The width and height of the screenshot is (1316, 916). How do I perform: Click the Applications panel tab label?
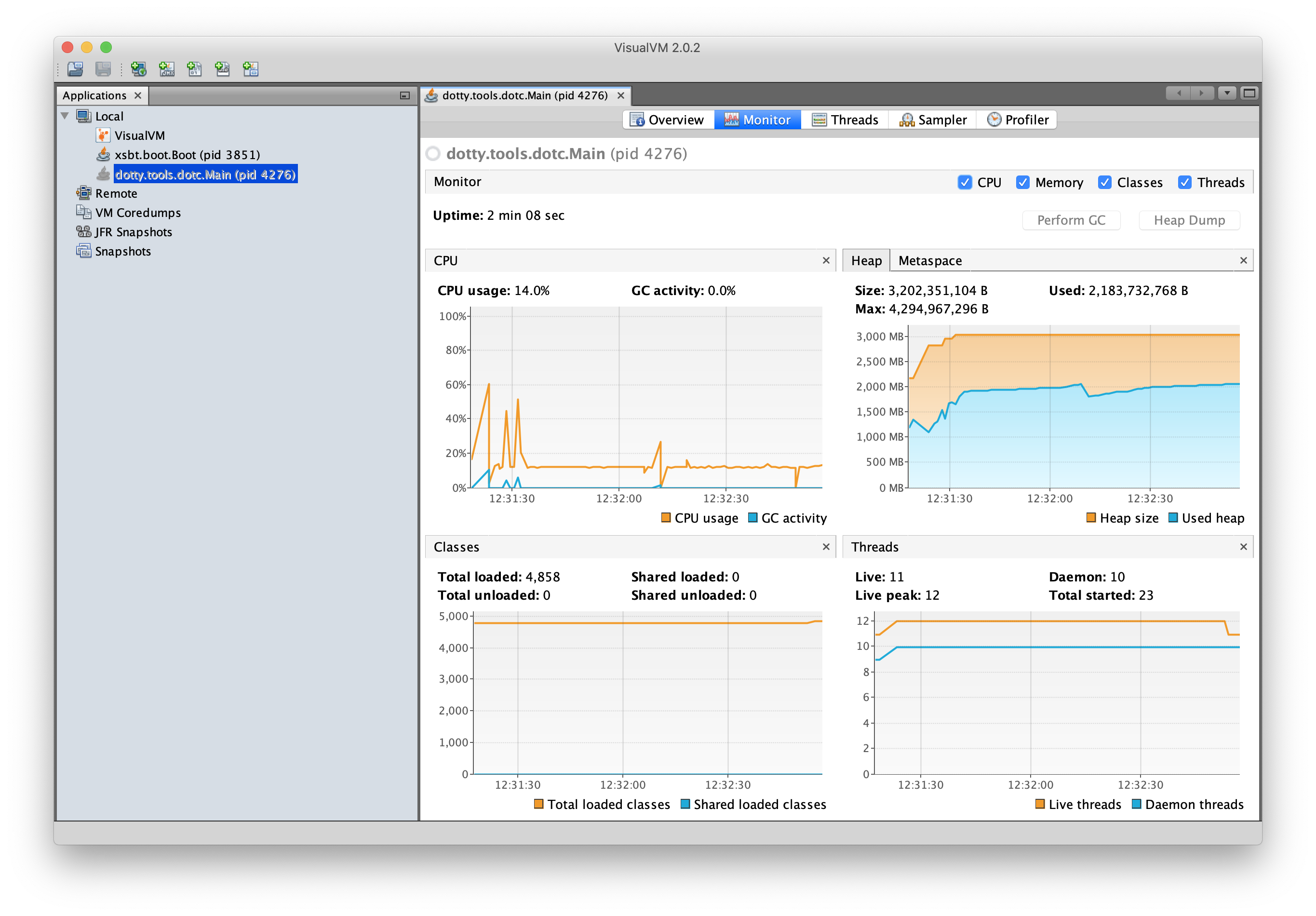point(94,96)
